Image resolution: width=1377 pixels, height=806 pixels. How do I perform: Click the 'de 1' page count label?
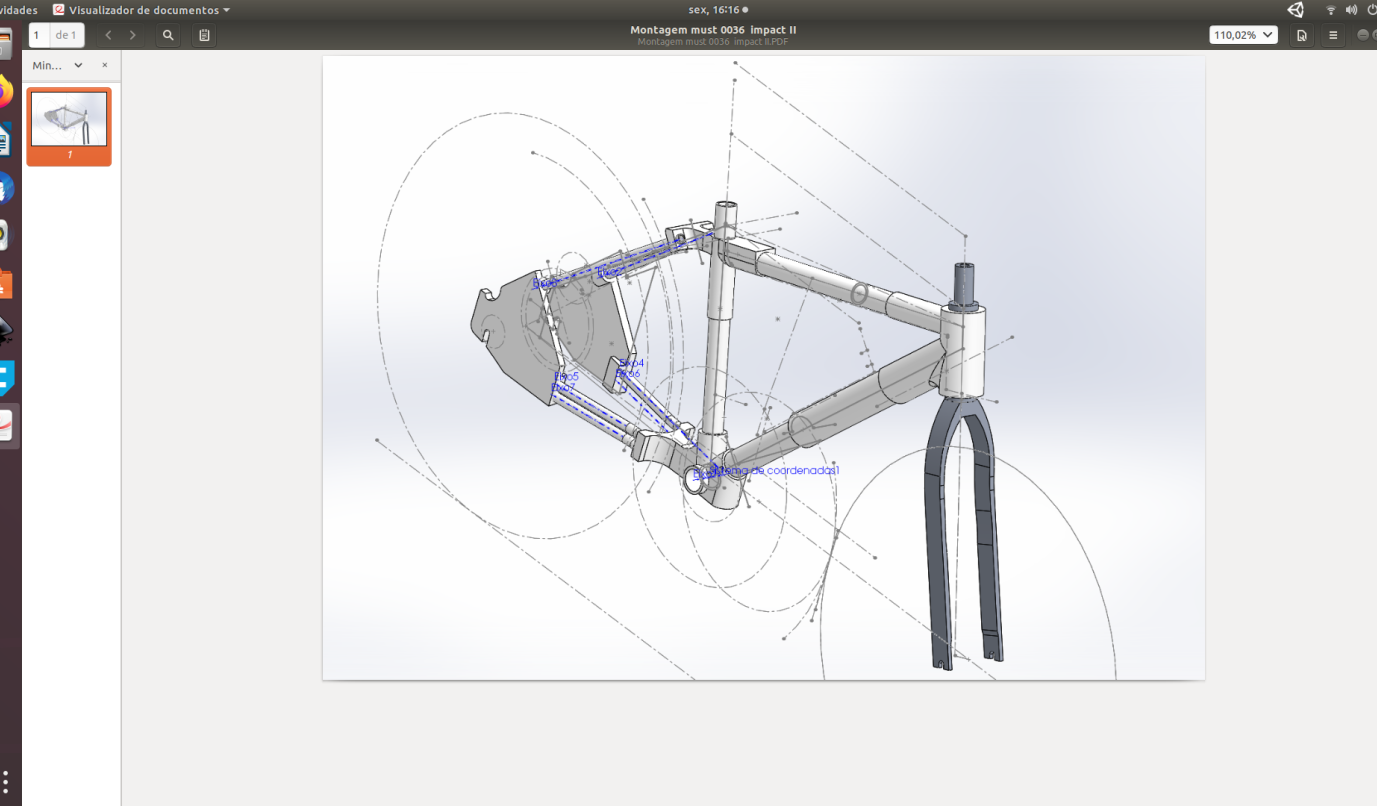point(66,35)
